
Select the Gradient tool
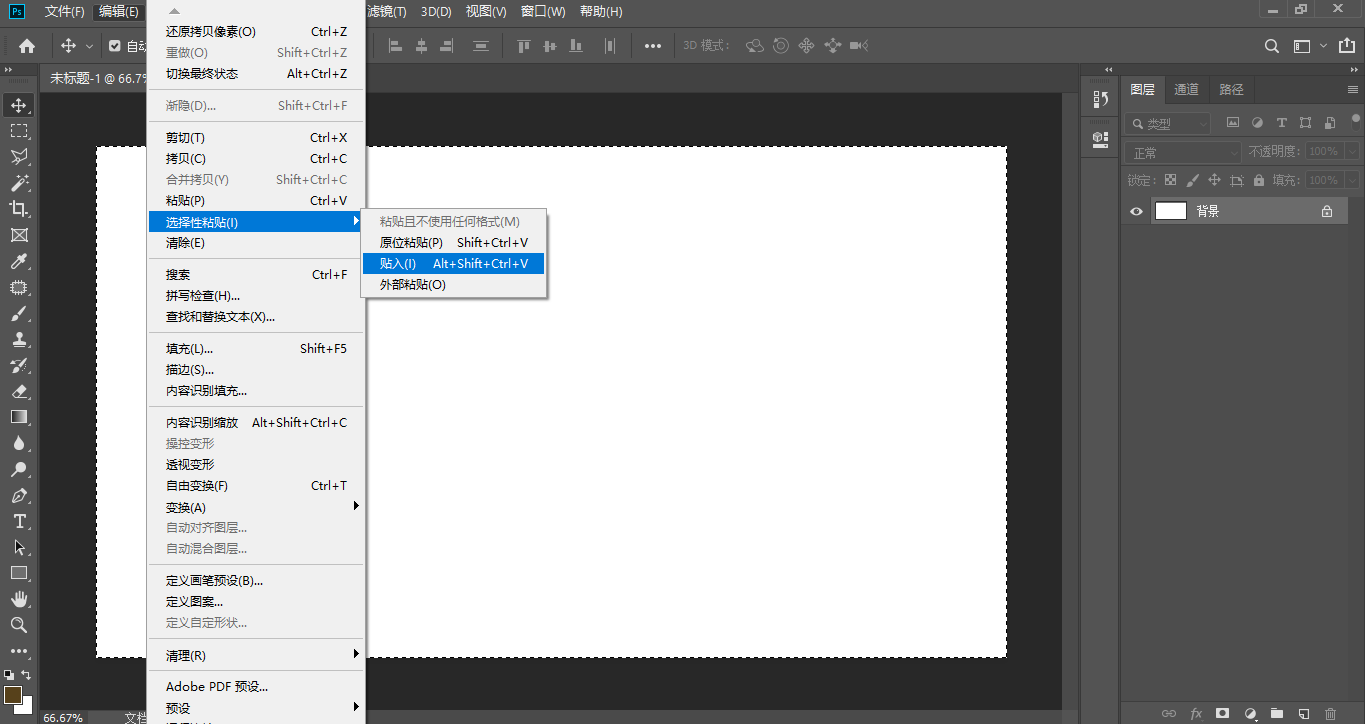pyautogui.click(x=19, y=417)
